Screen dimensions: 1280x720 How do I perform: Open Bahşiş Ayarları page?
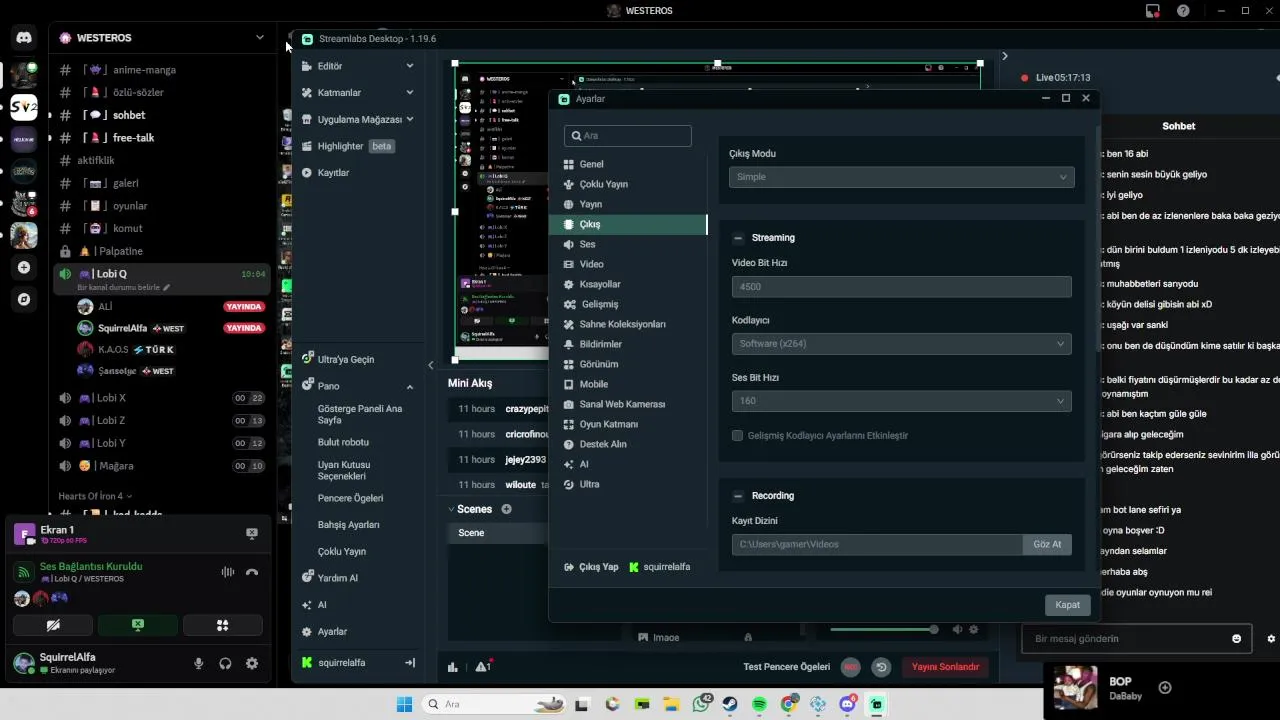(348, 525)
